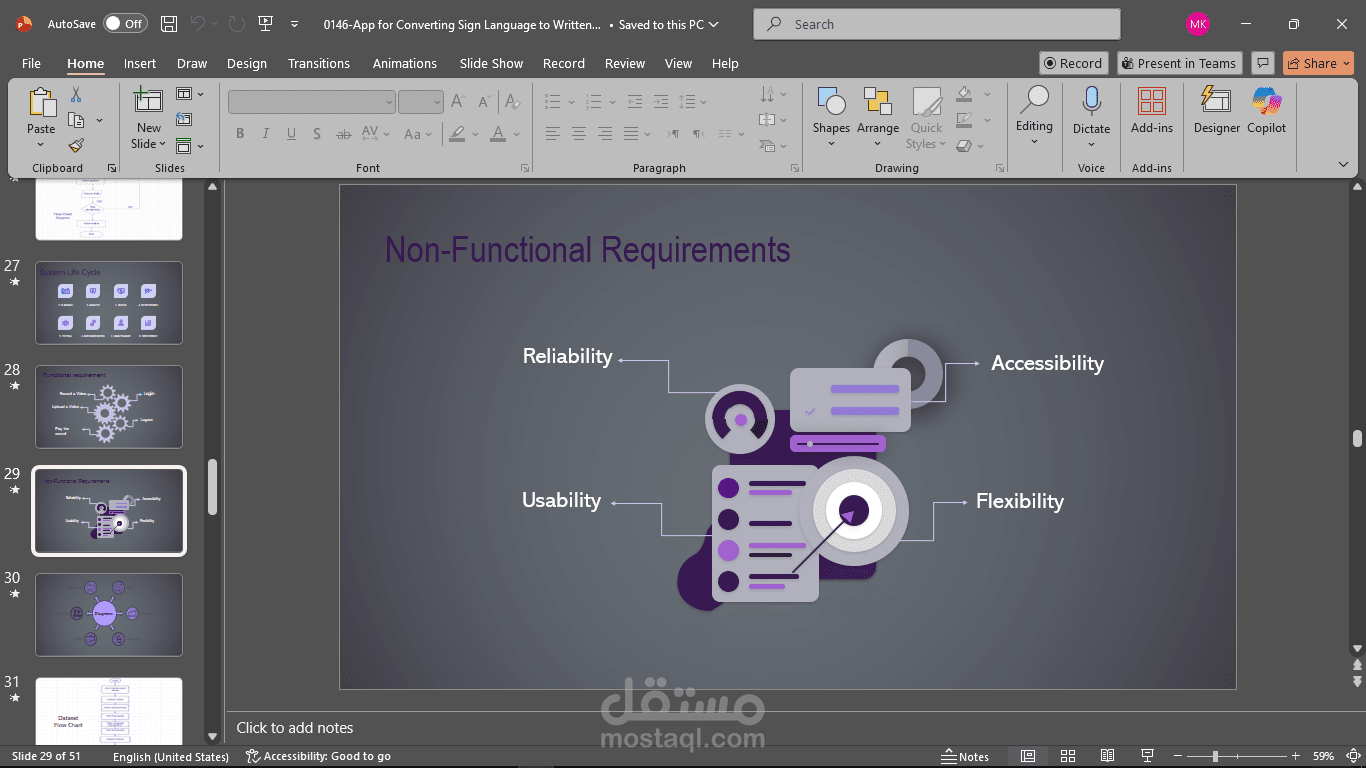Adjust the zoom slider handle
The height and width of the screenshot is (768, 1366).
[1216, 756]
